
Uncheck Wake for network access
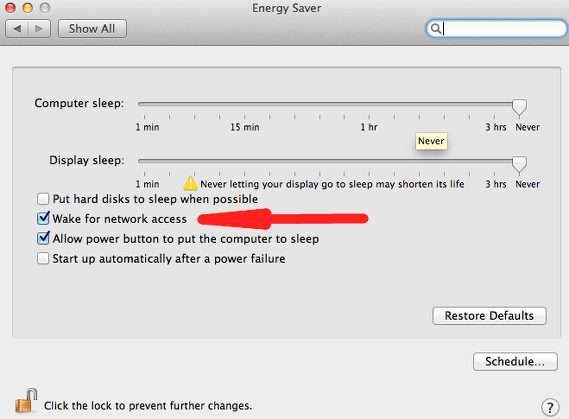43,218
